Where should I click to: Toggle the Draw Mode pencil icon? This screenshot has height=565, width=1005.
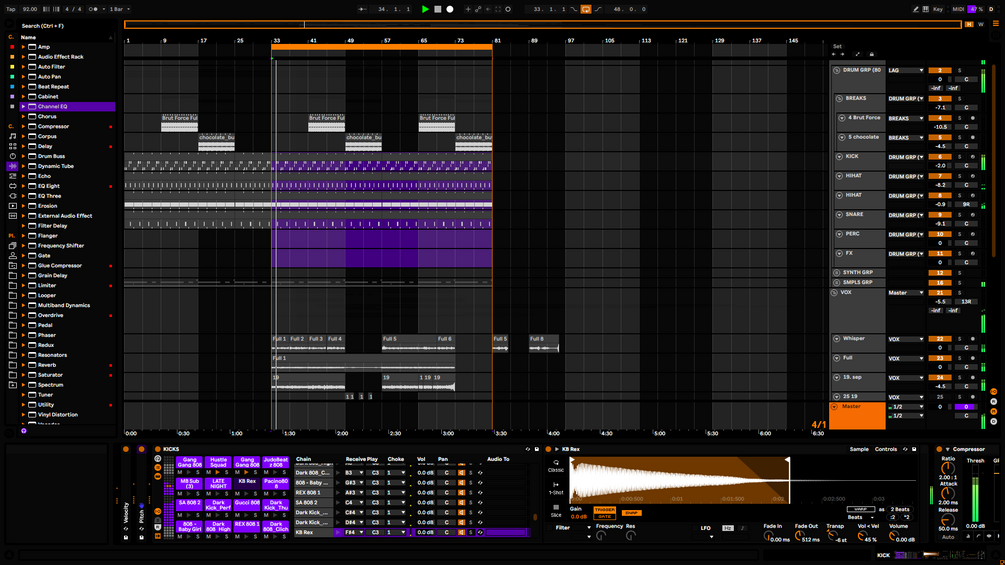coord(915,9)
